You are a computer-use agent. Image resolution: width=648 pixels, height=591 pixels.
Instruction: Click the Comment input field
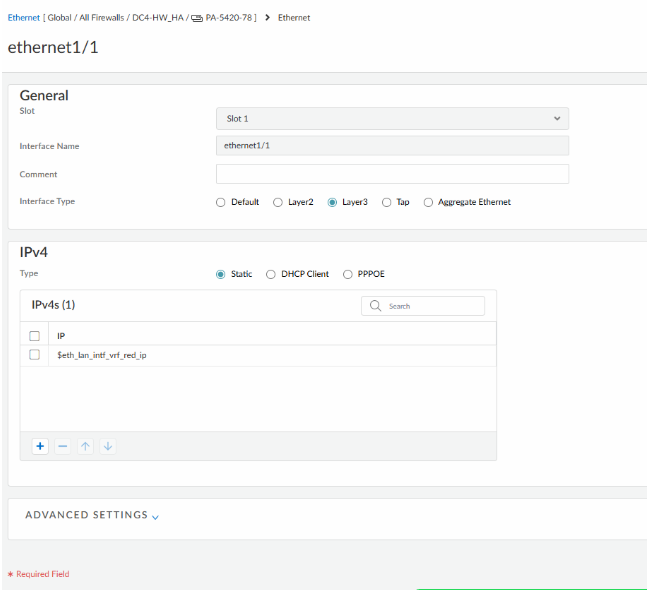[392, 174]
